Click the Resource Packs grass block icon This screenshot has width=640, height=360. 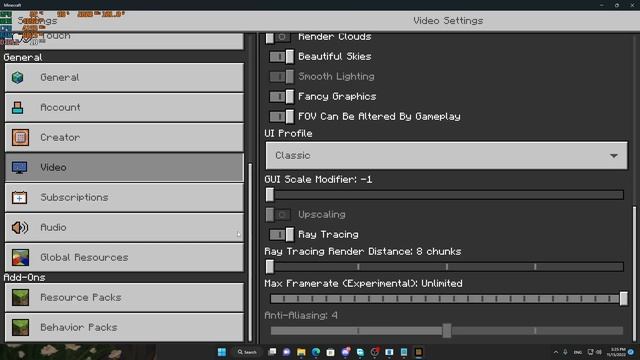(x=20, y=298)
